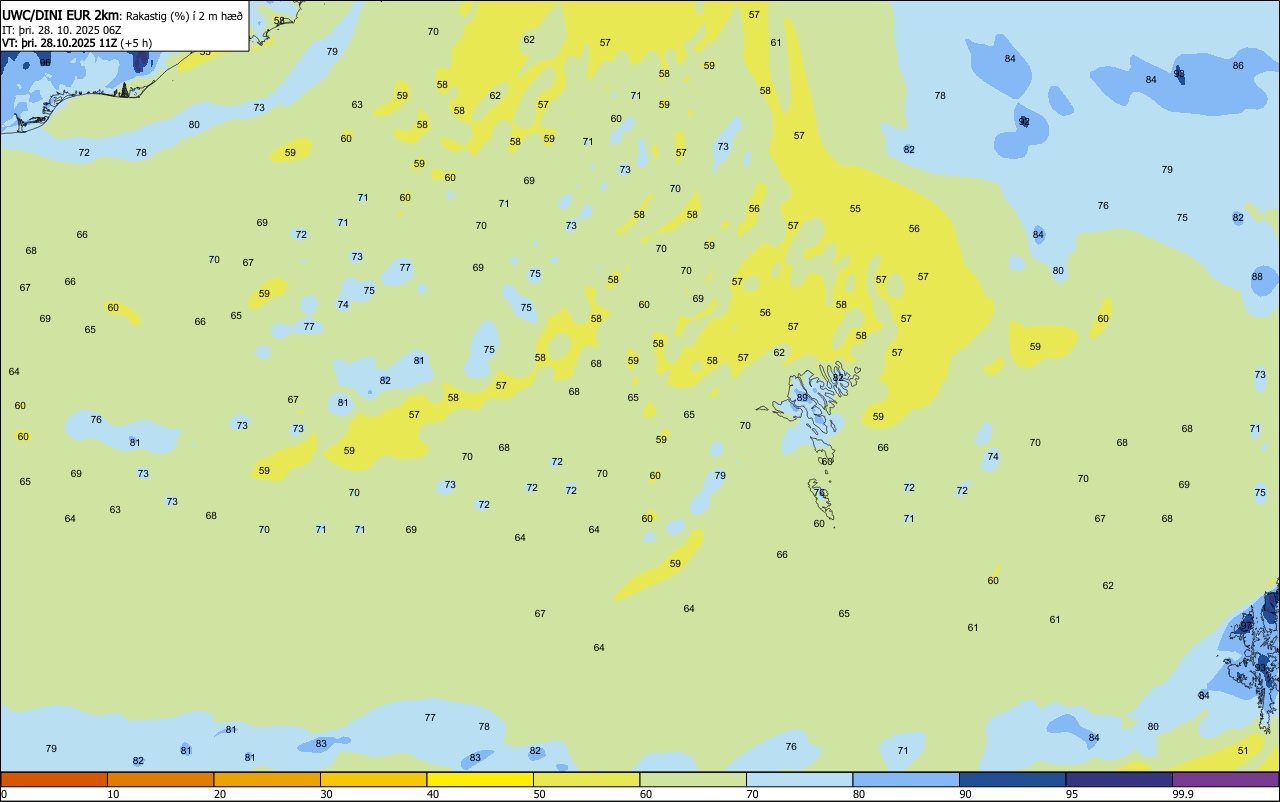Click the color scale tick label '30'

pyautogui.click(x=326, y=794)
